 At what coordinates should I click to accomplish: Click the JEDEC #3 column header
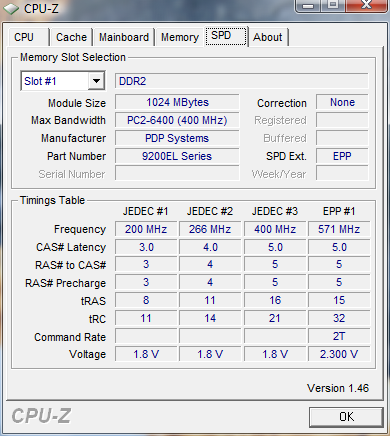(275, 211)
